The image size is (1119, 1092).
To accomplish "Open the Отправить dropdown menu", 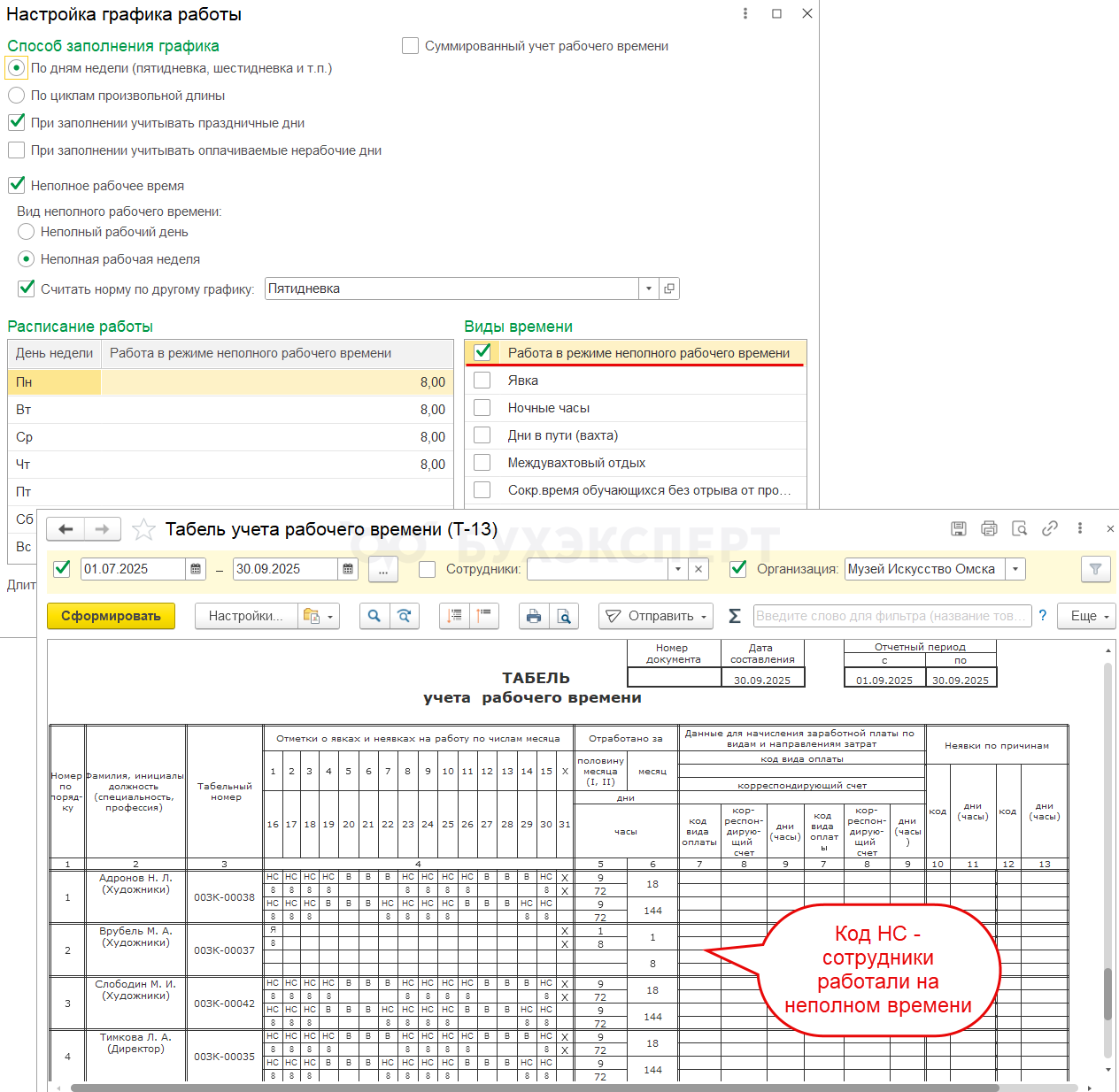I will point(656,616).
